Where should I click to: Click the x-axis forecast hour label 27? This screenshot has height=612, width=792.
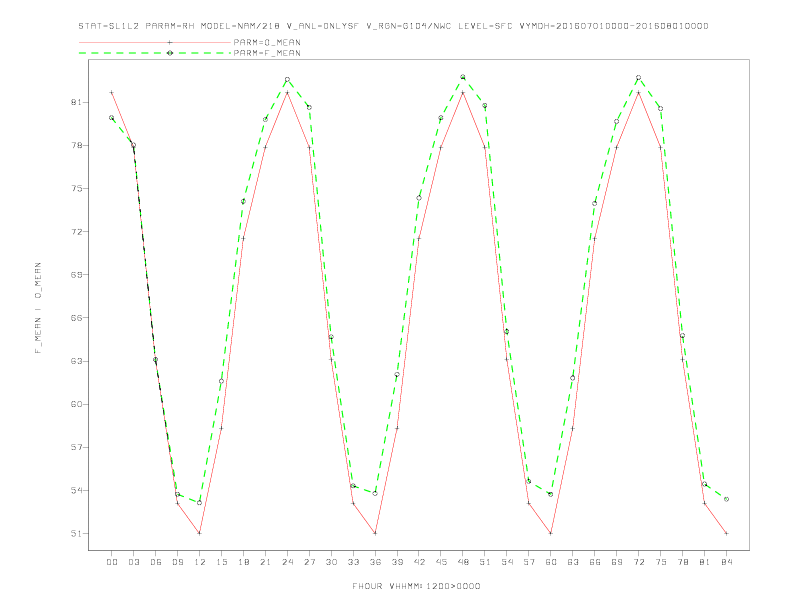309,562
